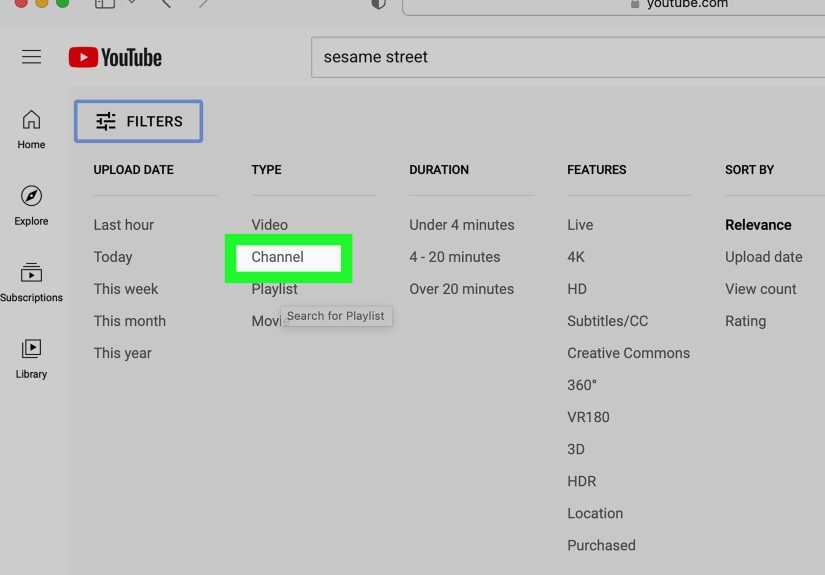
Task: Click the FEATURES column heading
Action: point(597,170)
